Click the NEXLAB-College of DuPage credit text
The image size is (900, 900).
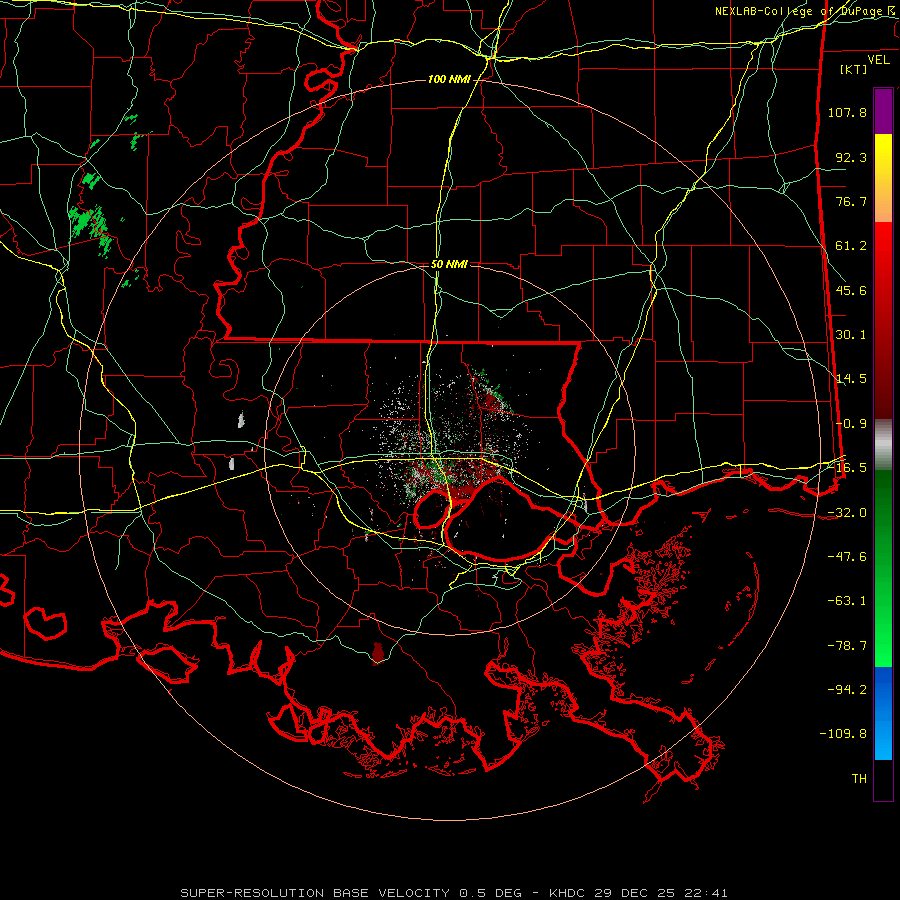(803, 11)
